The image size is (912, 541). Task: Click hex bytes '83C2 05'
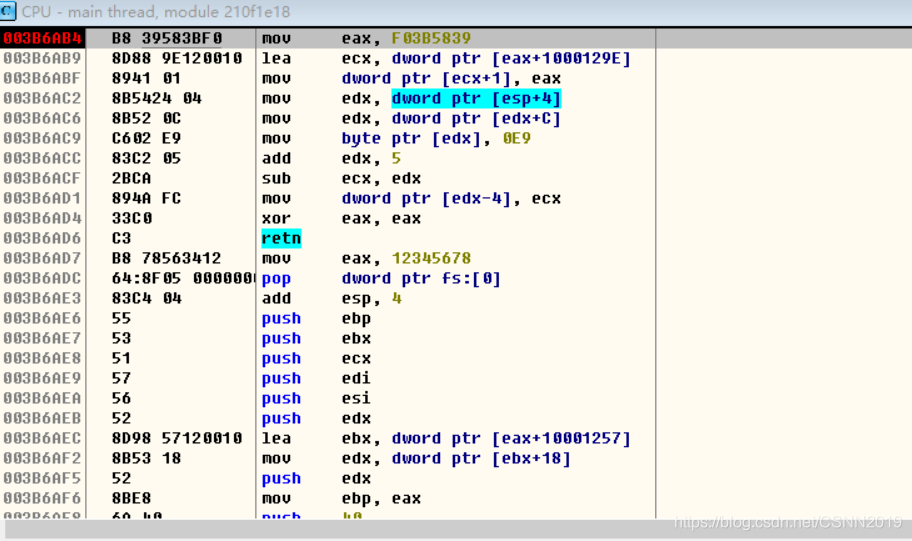click(x=147, y=158)
